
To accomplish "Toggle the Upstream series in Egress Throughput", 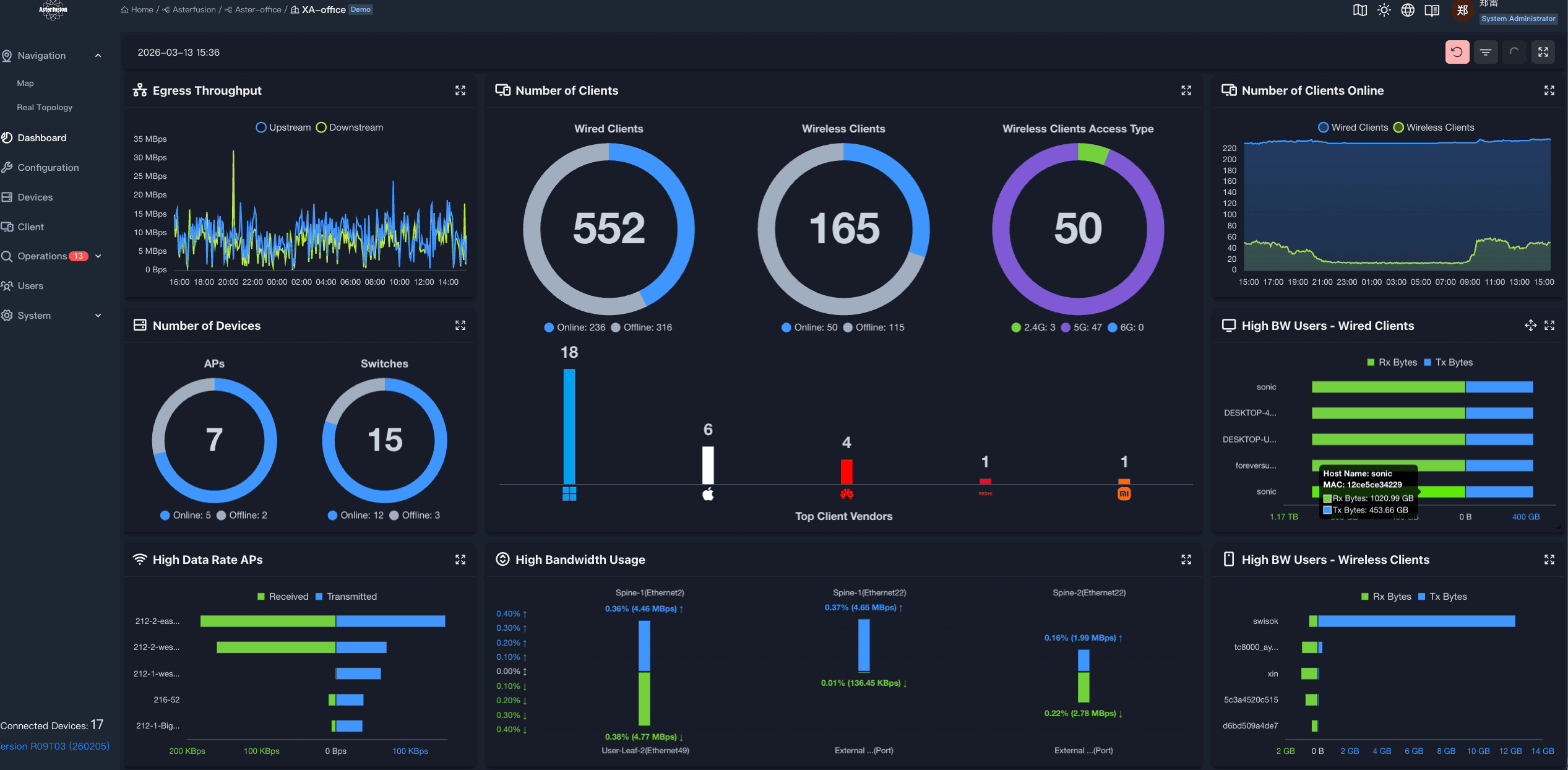I will coord(285,127).
